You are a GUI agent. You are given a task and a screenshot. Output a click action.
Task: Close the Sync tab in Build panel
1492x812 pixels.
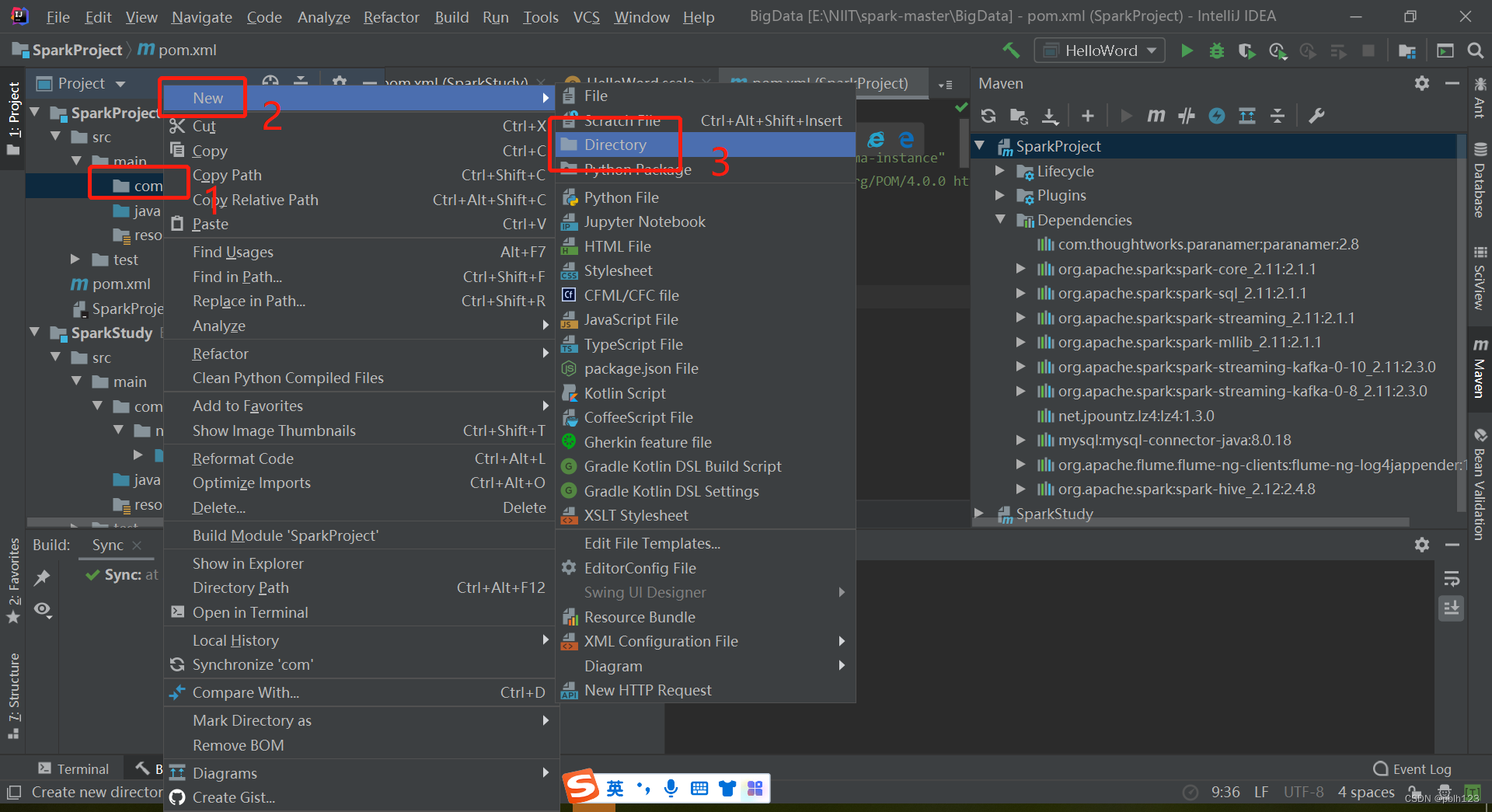pos(137,545)
